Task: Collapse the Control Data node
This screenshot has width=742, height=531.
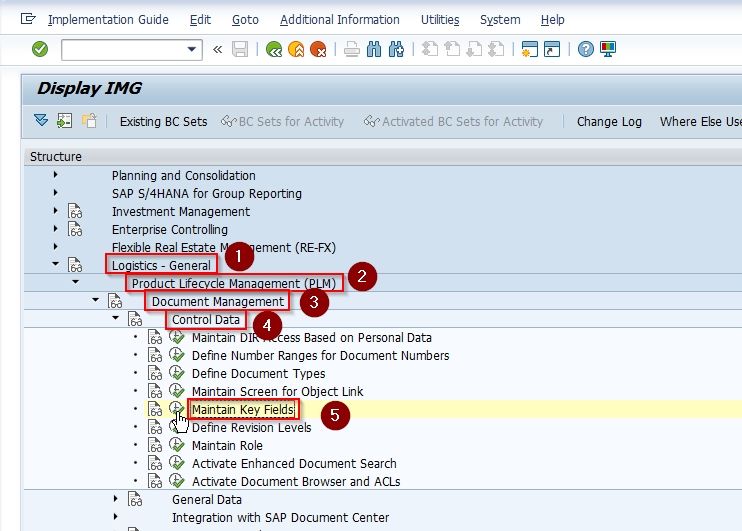Action: tap(115, 318)
